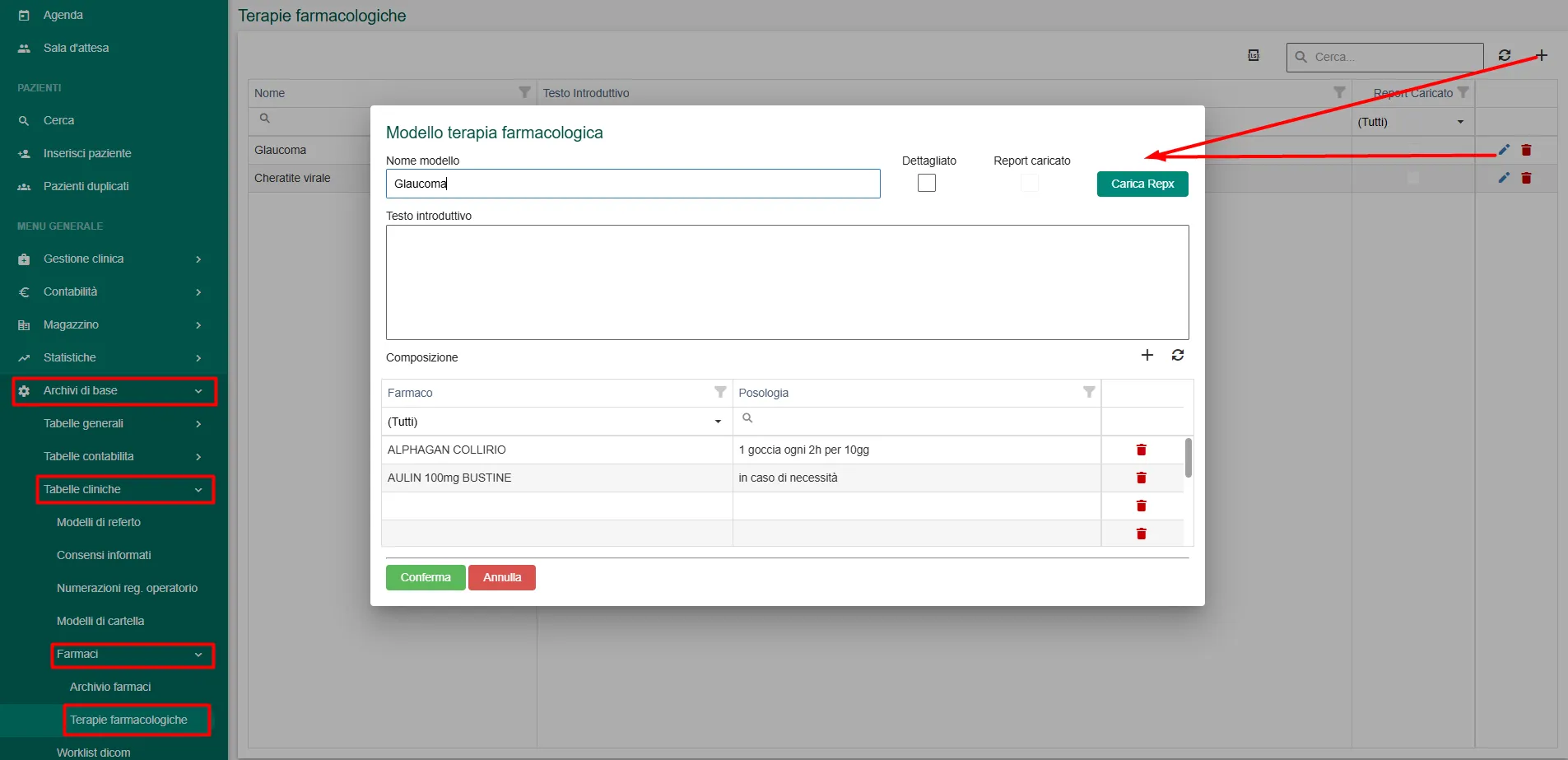
Task: Delete the ALPHAGAN COLLIRIO row
Action: point(1142,450)
